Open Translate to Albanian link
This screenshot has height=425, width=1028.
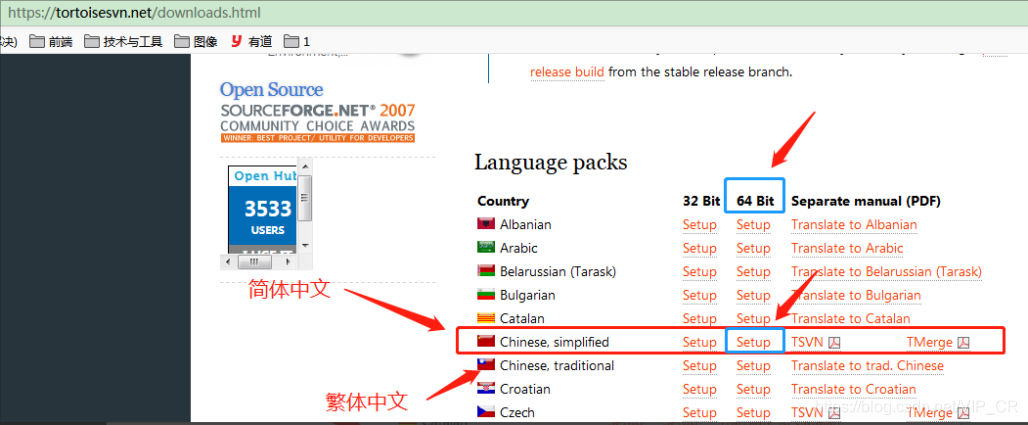(854, 224)
